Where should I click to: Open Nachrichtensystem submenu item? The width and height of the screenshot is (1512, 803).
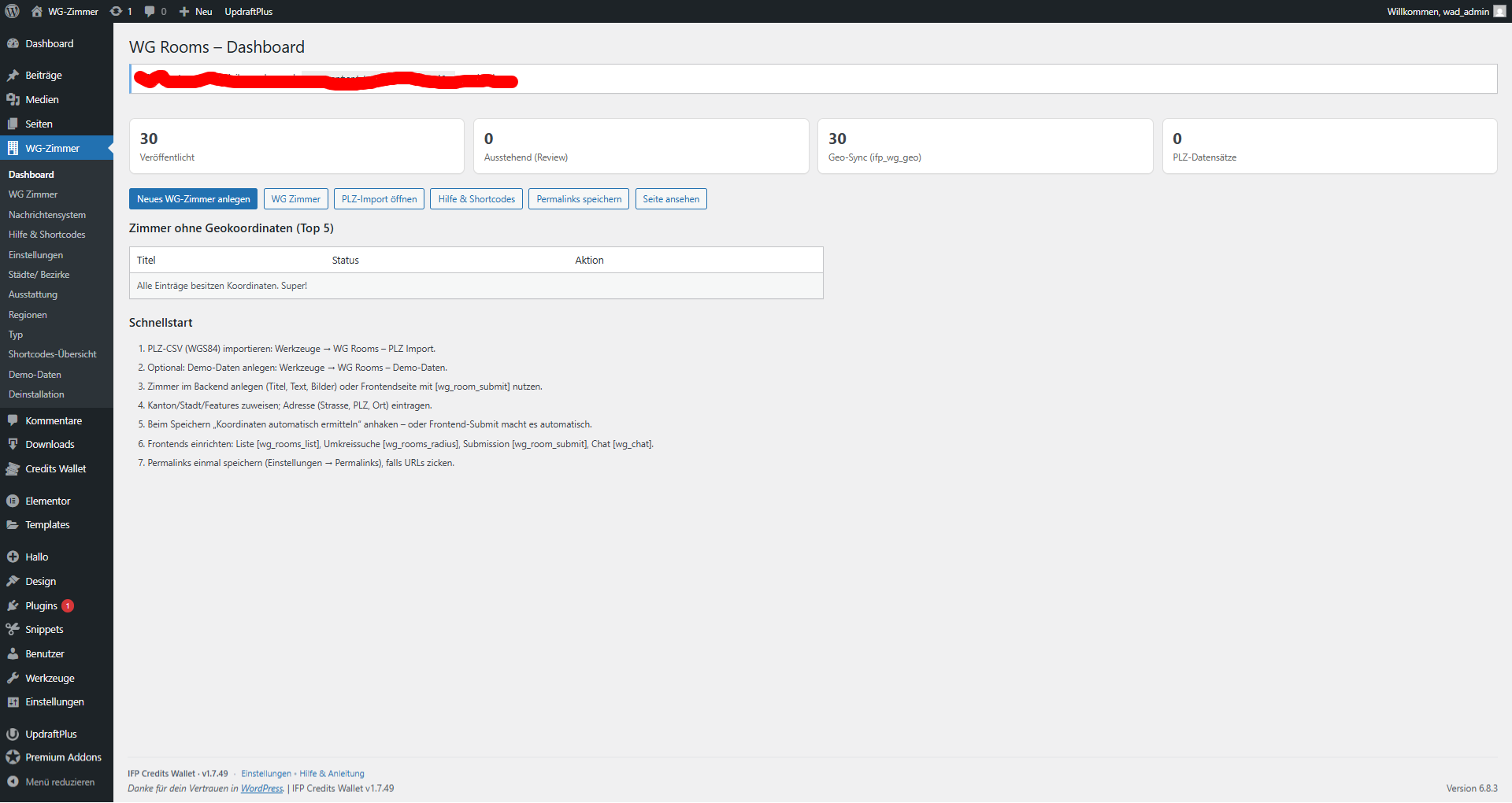tap(47, 215)
